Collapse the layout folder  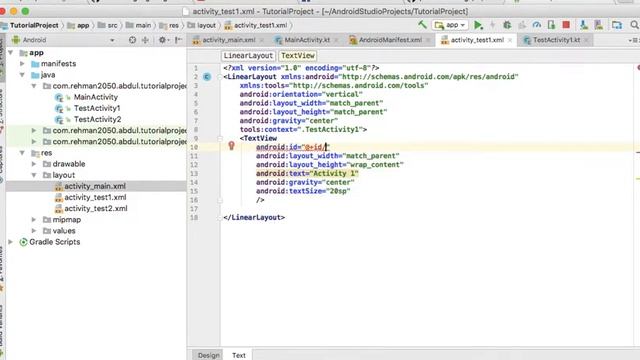[34, 175]
